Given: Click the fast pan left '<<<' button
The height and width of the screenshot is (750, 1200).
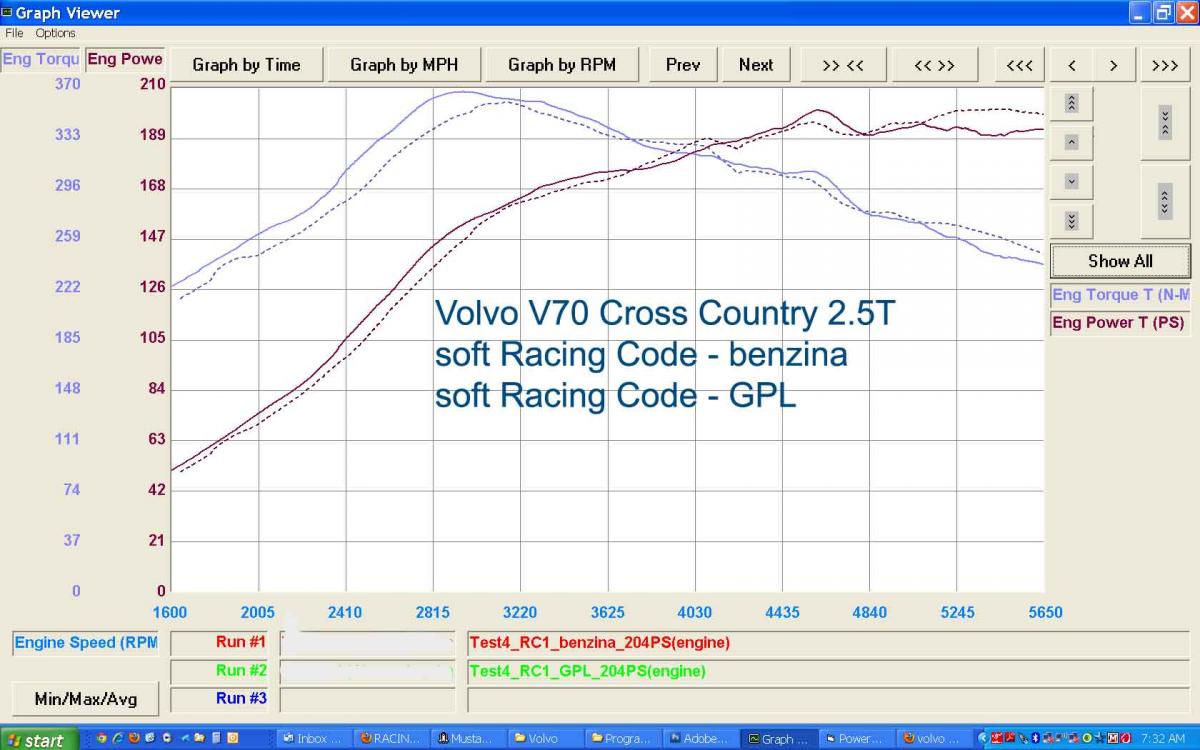Looking at the screenshot, I should coord(1019,65).
